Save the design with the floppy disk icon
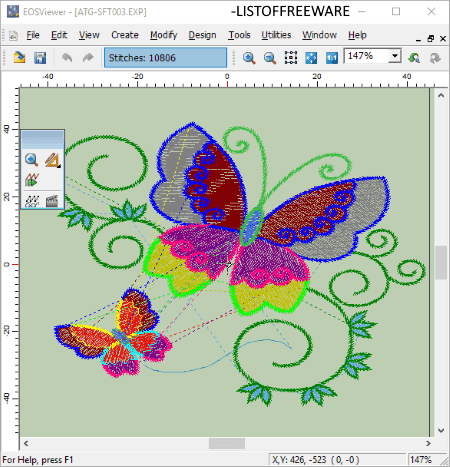 40,58
